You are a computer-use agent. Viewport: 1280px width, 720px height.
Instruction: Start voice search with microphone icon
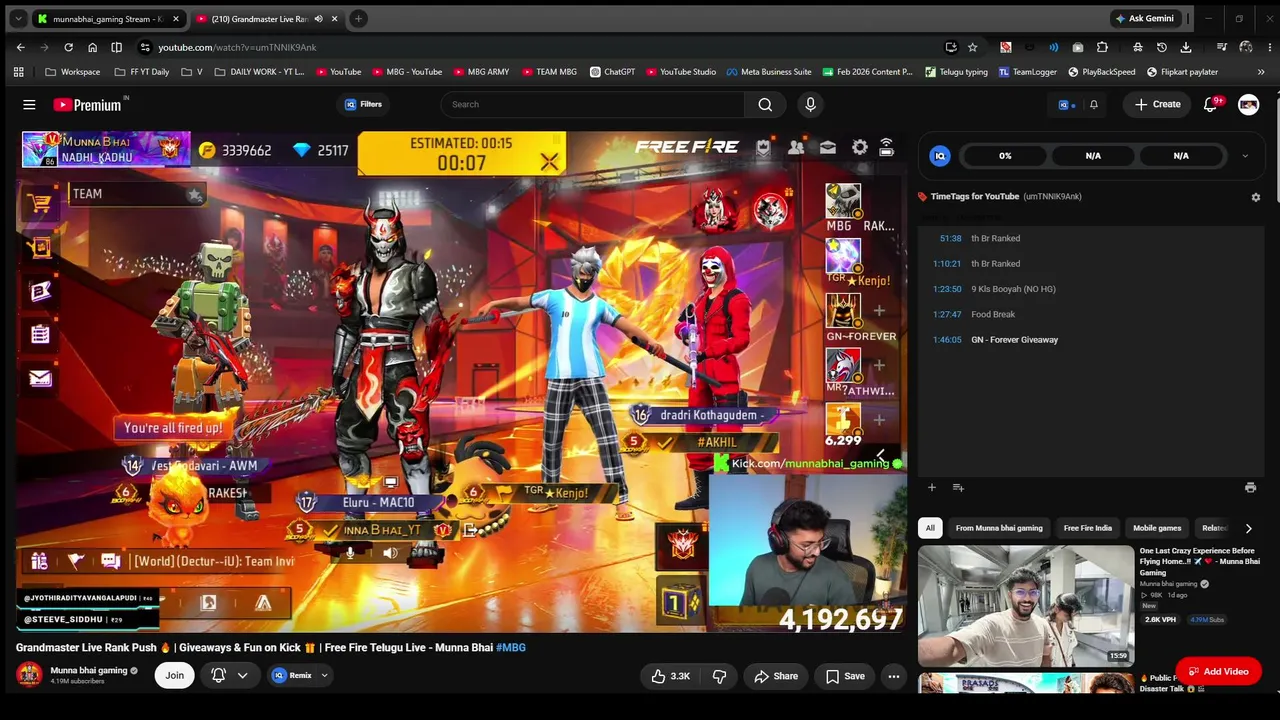click(x=810, y=104)
